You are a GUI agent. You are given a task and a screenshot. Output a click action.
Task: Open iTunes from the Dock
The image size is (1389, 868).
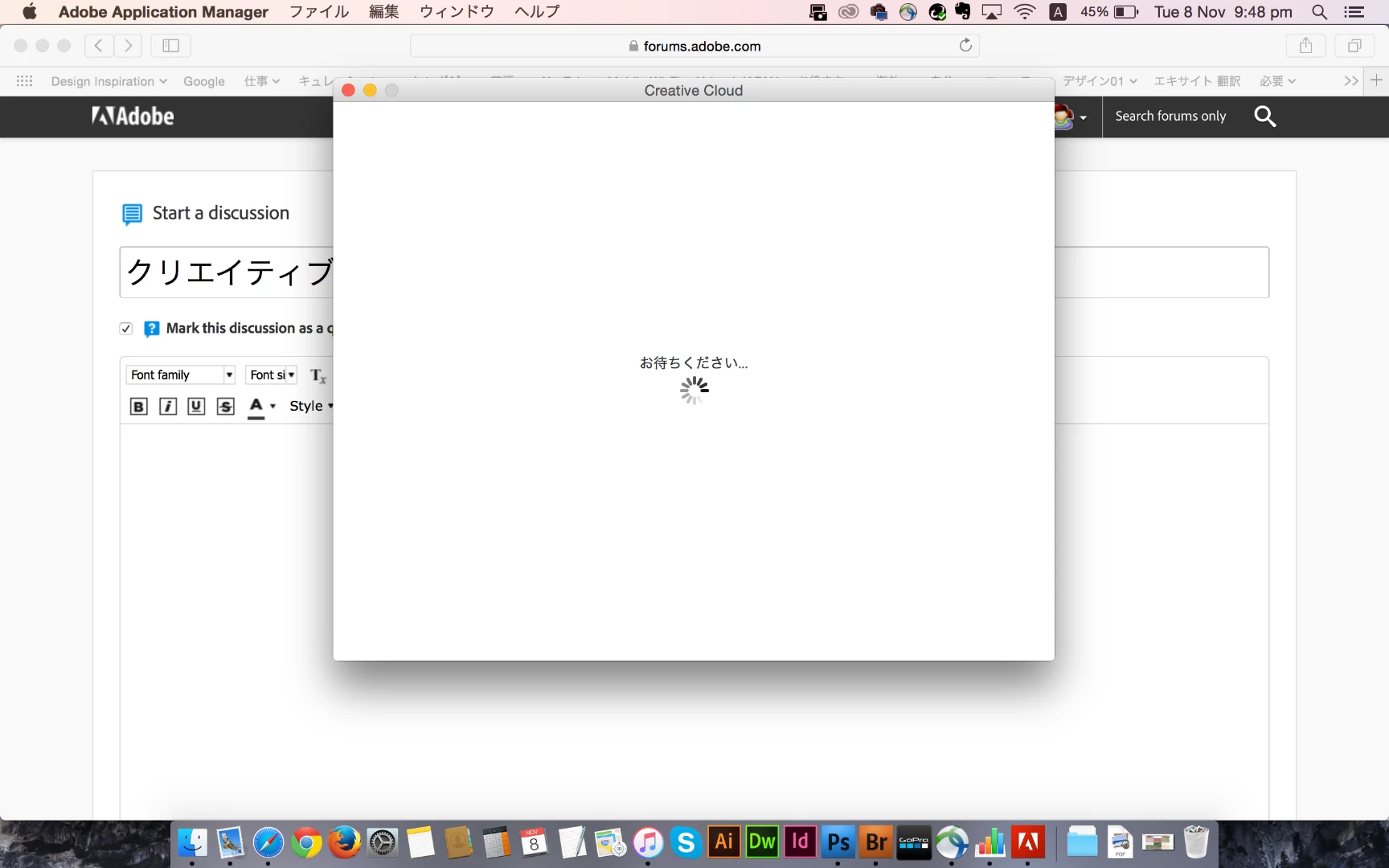(x=648, y=842)
